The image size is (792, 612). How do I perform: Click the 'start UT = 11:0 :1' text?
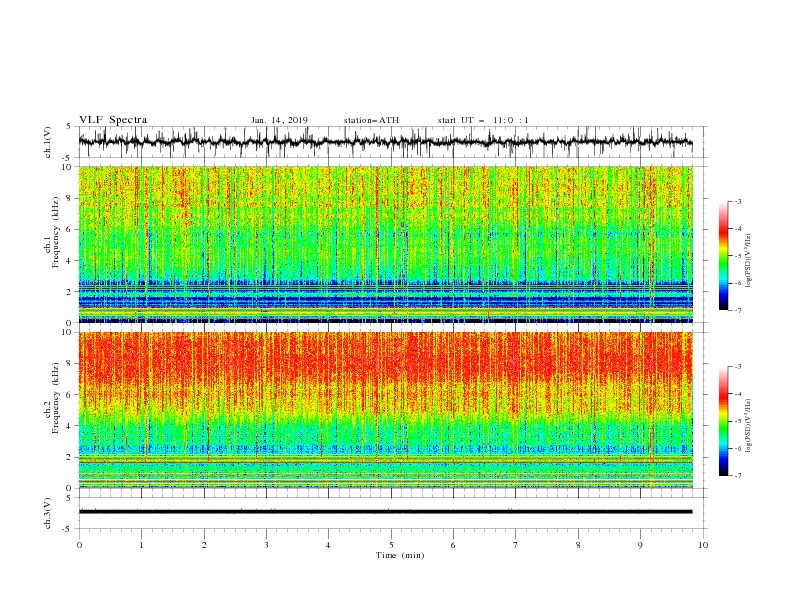482,120
